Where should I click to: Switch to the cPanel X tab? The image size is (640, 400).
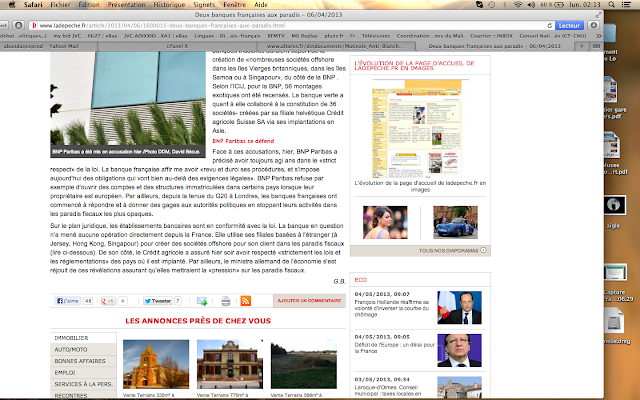[178, 46]
